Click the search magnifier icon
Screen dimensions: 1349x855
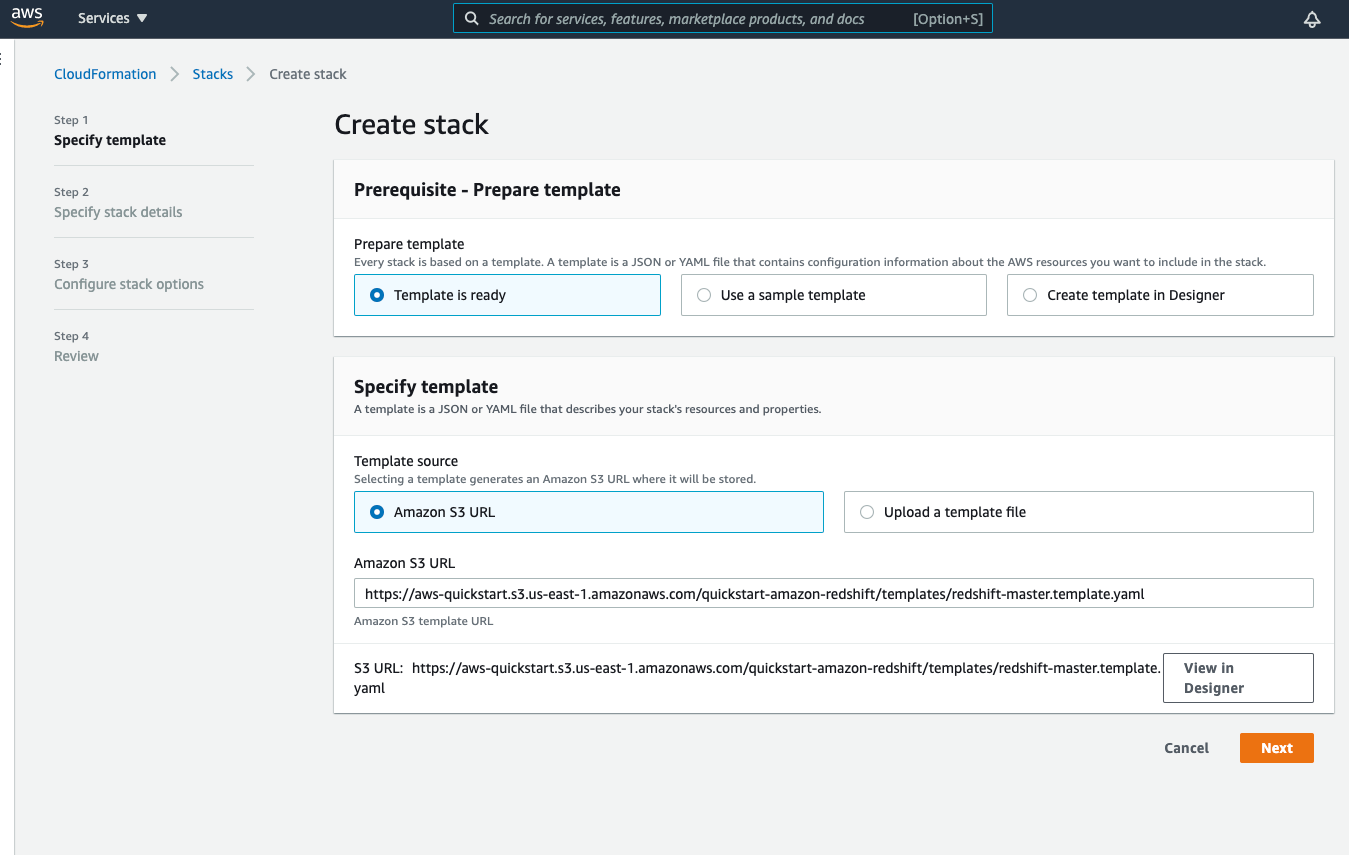tap(472, 19)
